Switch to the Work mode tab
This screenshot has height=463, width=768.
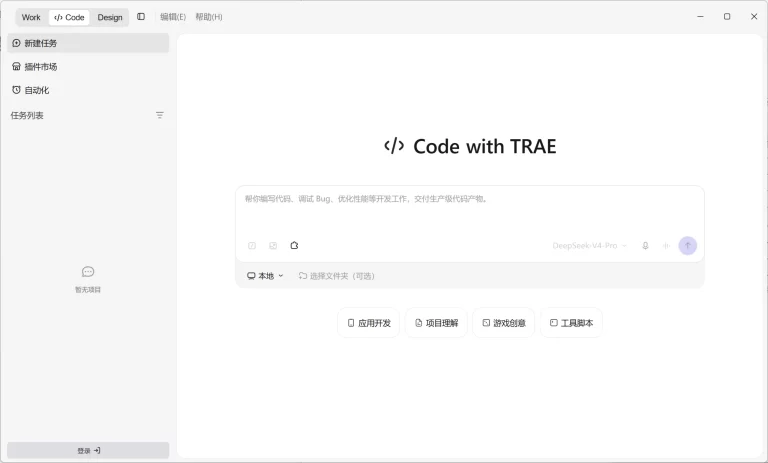[x=31, y=17]
